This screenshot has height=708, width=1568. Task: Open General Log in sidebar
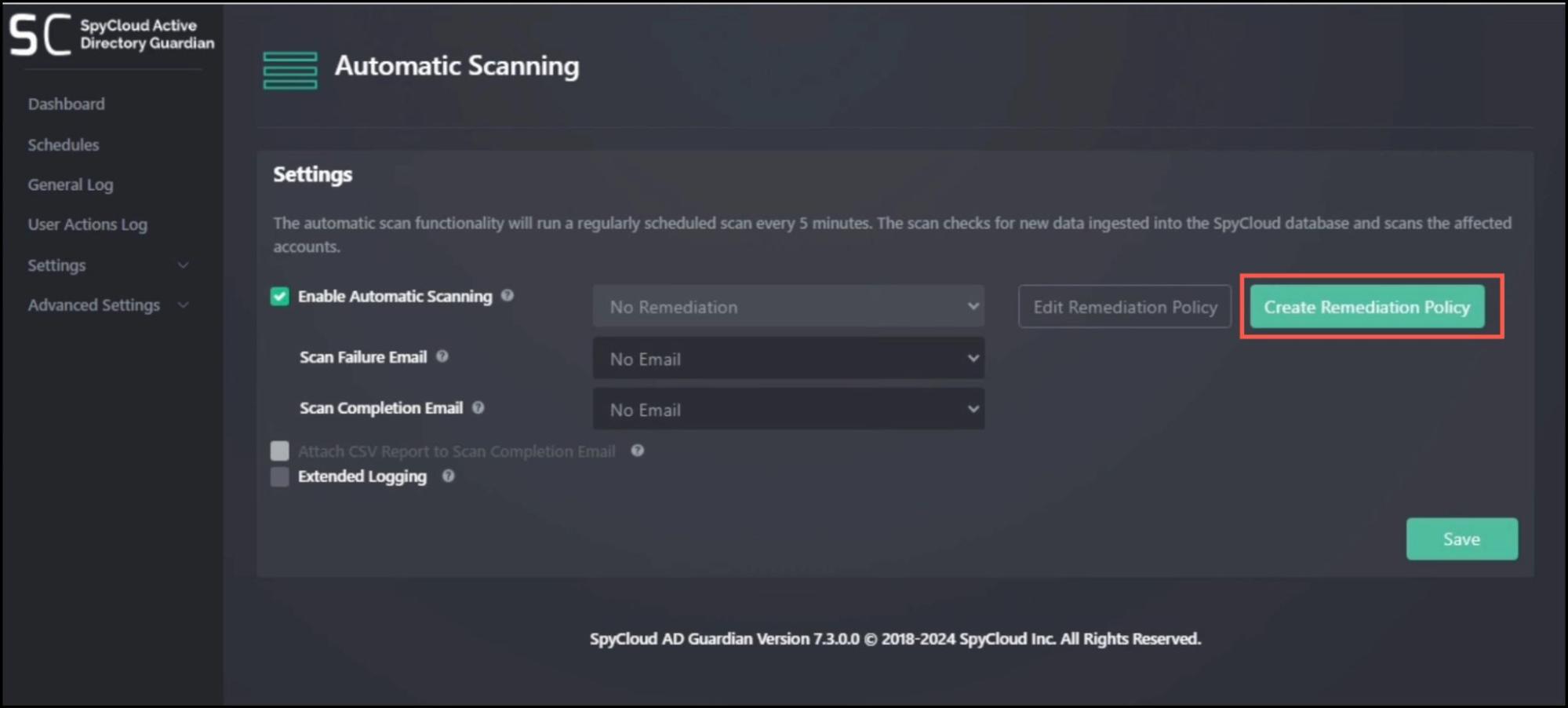(x=71, y=184)
